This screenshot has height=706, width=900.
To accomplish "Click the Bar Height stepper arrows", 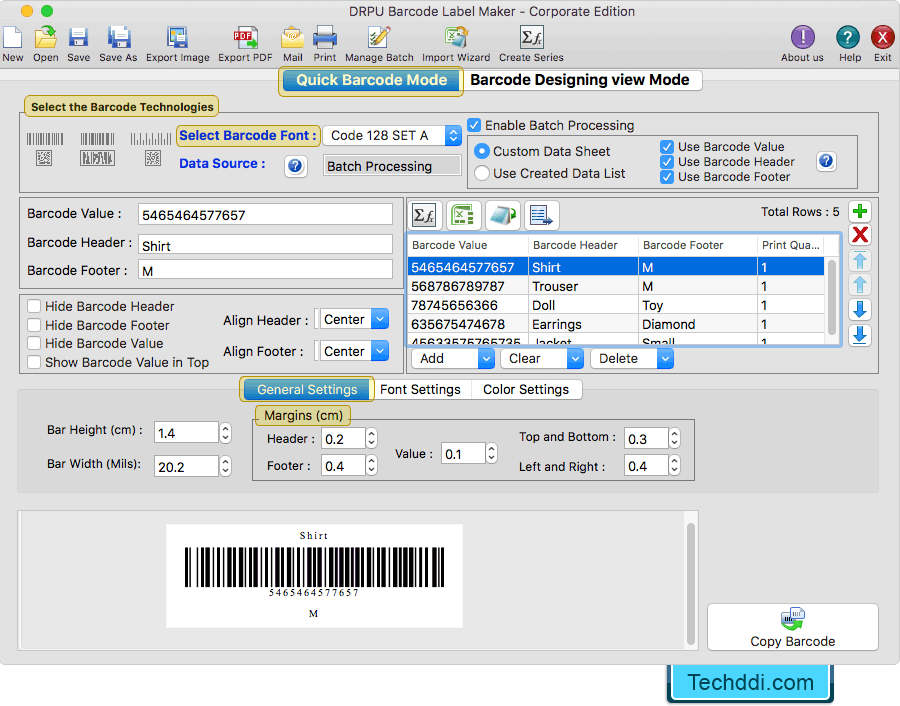I will (226, 433).
